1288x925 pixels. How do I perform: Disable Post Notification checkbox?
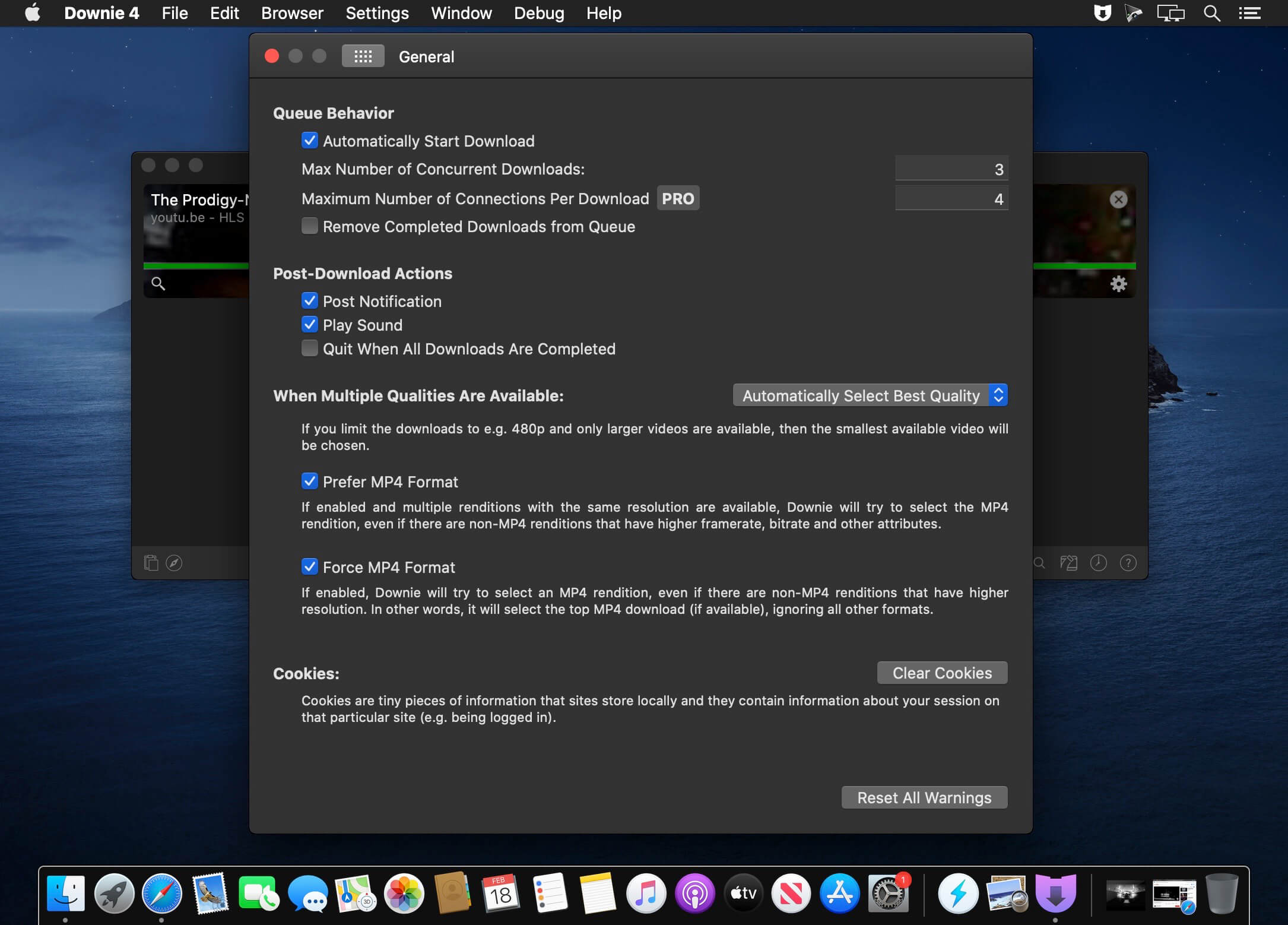tap(310, 301)
